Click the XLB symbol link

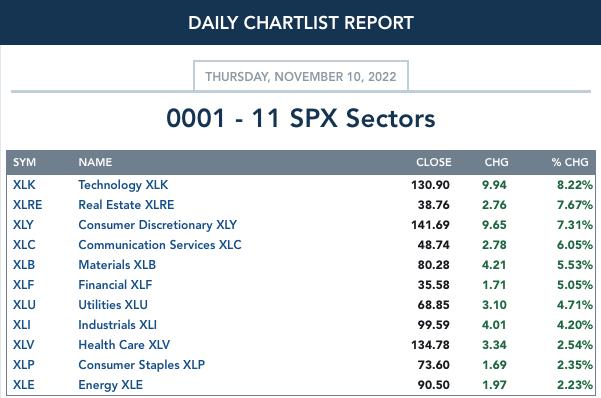[24, 265]
